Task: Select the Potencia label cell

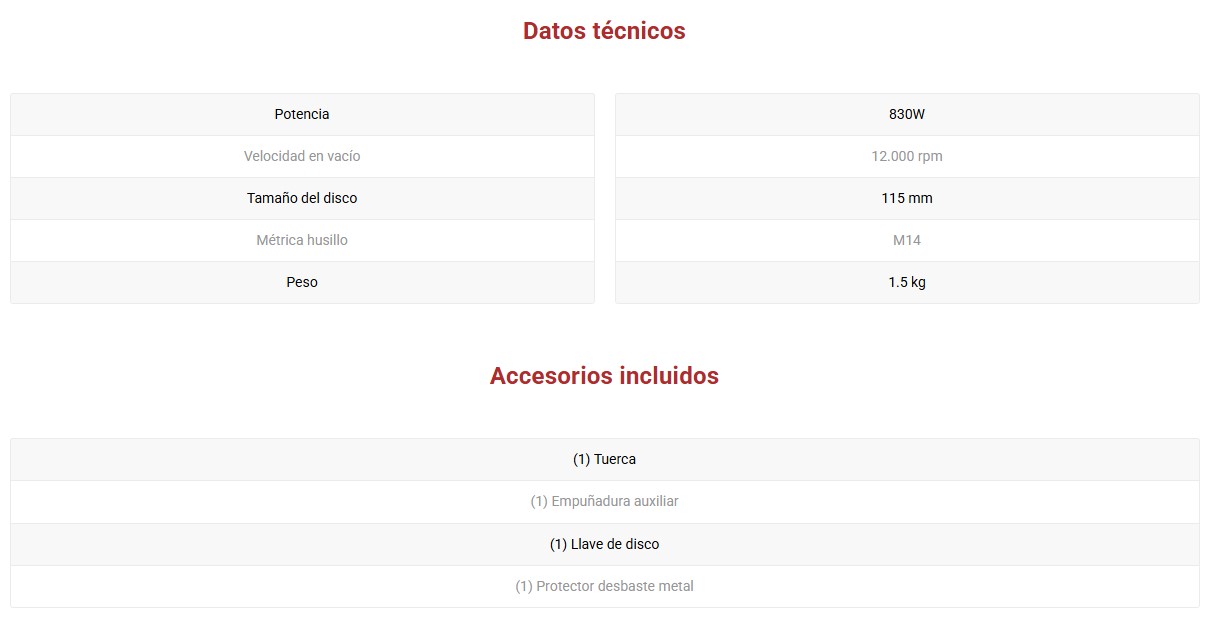Action: coord(302,114)
